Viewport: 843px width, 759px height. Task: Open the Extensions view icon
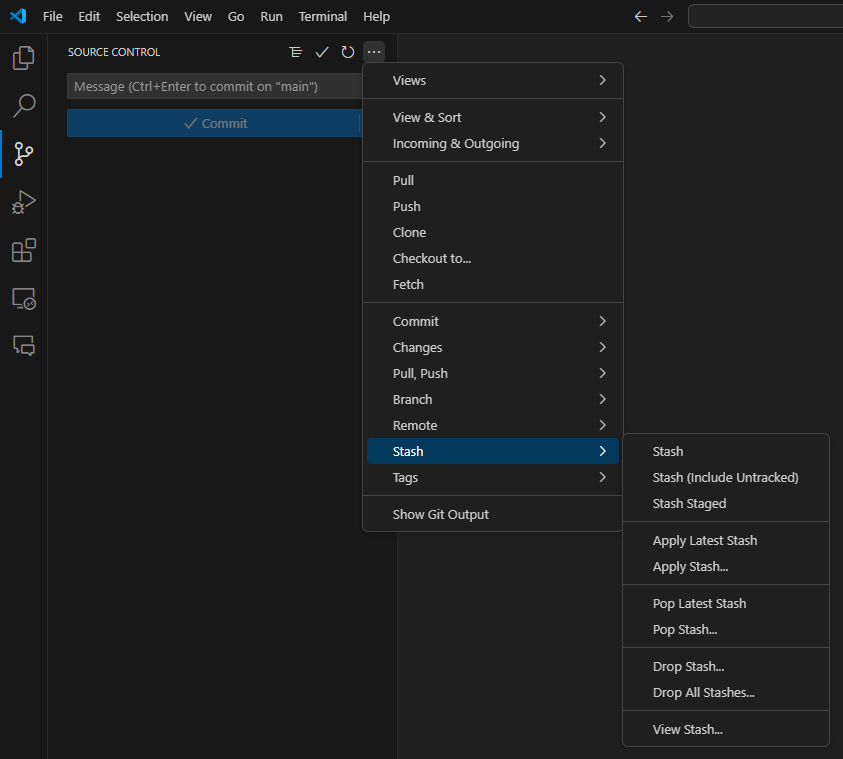click(24, 250)
